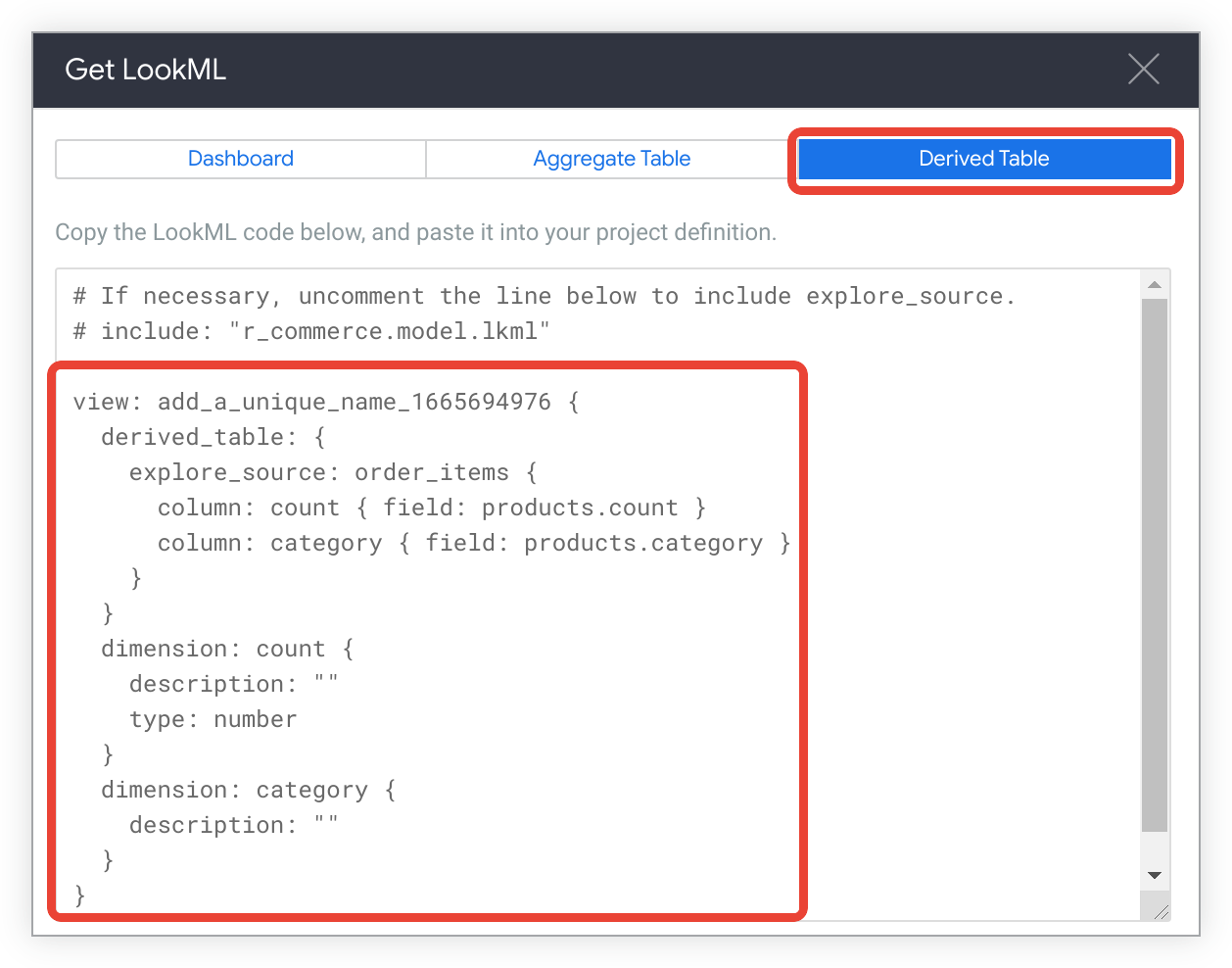This screenshot has height=968, width=1232.
Task: Click the 'If necessary, uncomment' comment line
Action: 544,296
